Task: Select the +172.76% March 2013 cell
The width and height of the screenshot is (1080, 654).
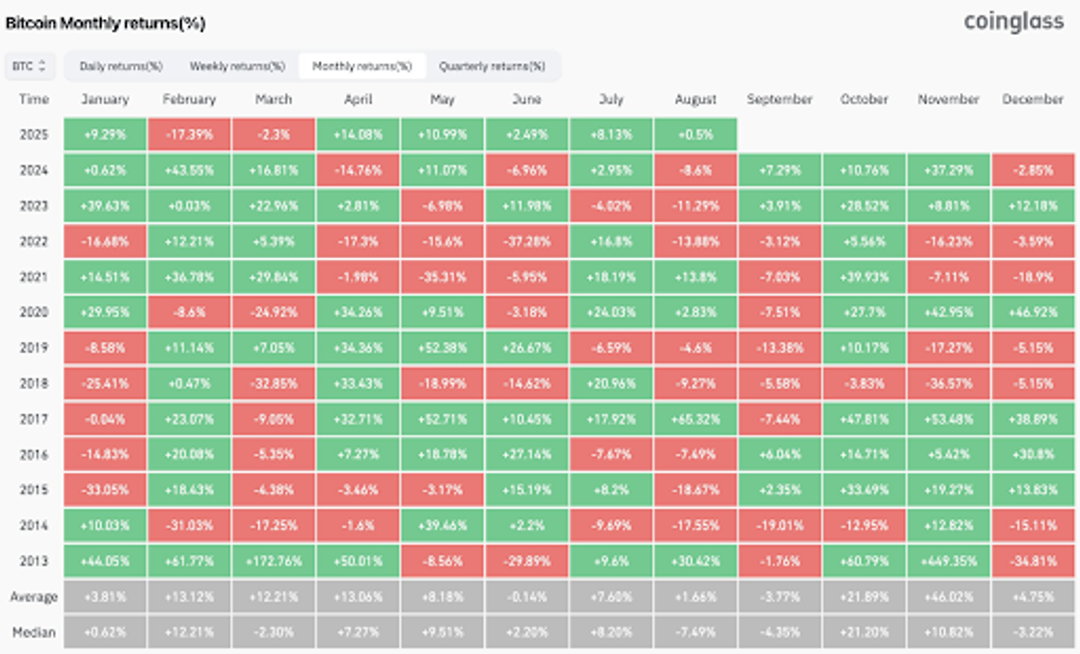Action: coord(274,561)
